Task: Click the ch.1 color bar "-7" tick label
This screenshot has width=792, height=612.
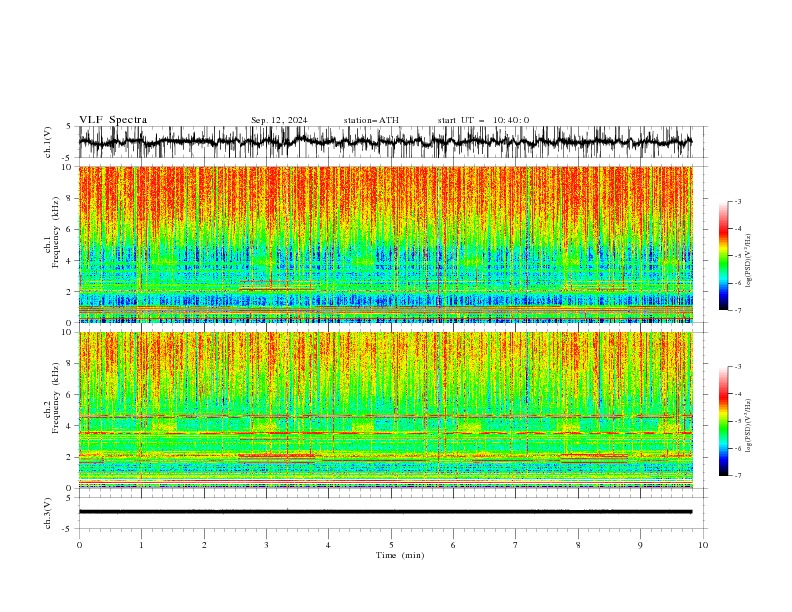Action: (738, 311)
